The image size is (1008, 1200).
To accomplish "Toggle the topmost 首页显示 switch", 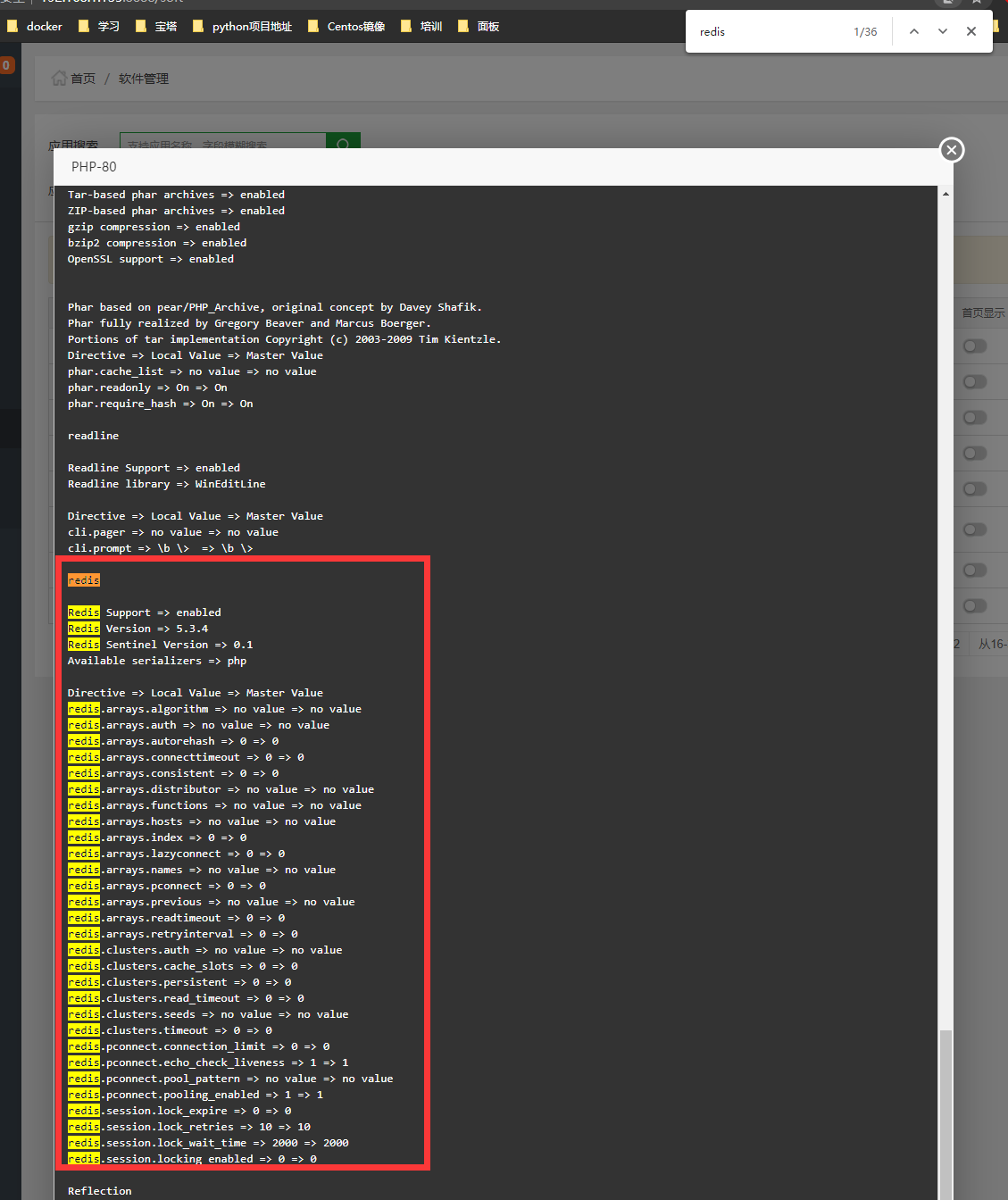I will click(975, 346).
